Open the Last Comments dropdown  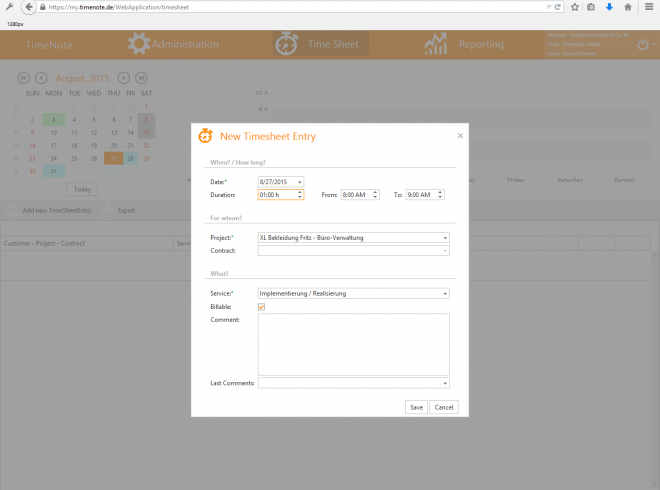[x=445, y=383]
